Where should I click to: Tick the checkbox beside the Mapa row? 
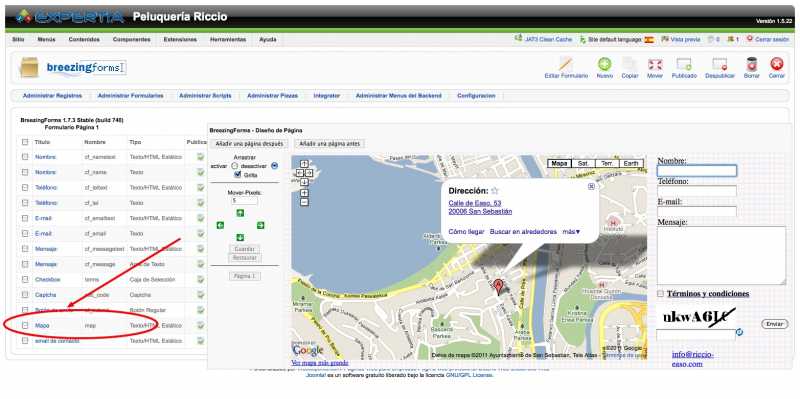[x=25, y=326]
